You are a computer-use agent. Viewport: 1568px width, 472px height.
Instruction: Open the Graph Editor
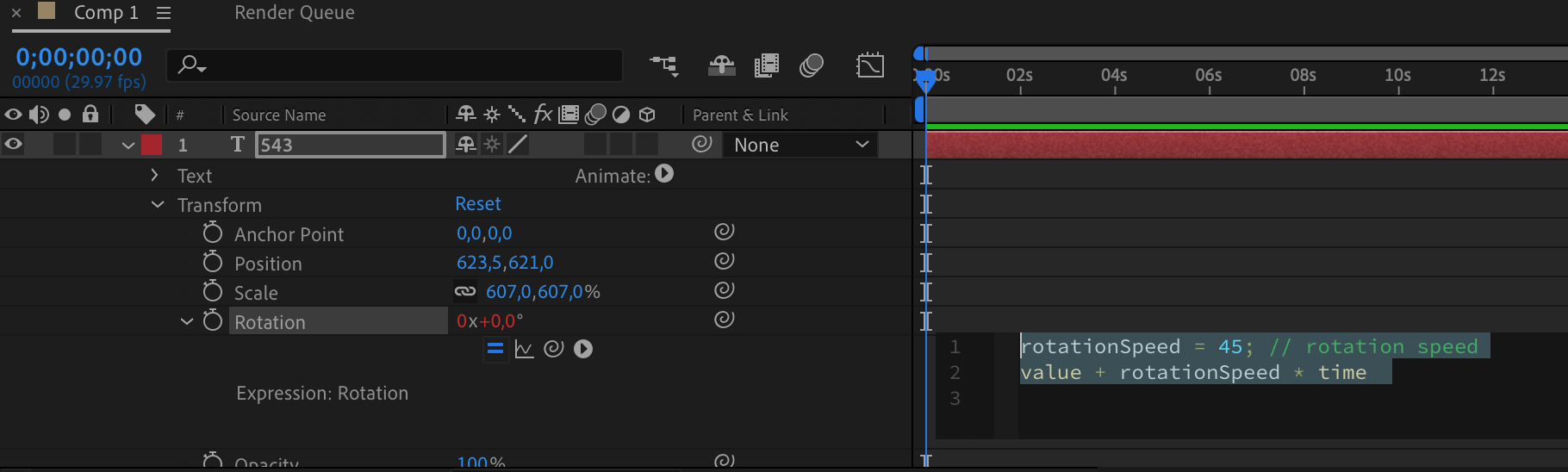[x=870, y=65]
